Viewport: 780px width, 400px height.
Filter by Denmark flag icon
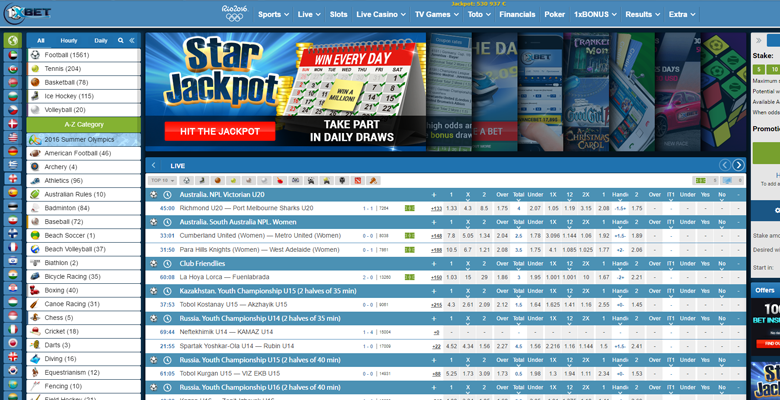tap(12, 124)
